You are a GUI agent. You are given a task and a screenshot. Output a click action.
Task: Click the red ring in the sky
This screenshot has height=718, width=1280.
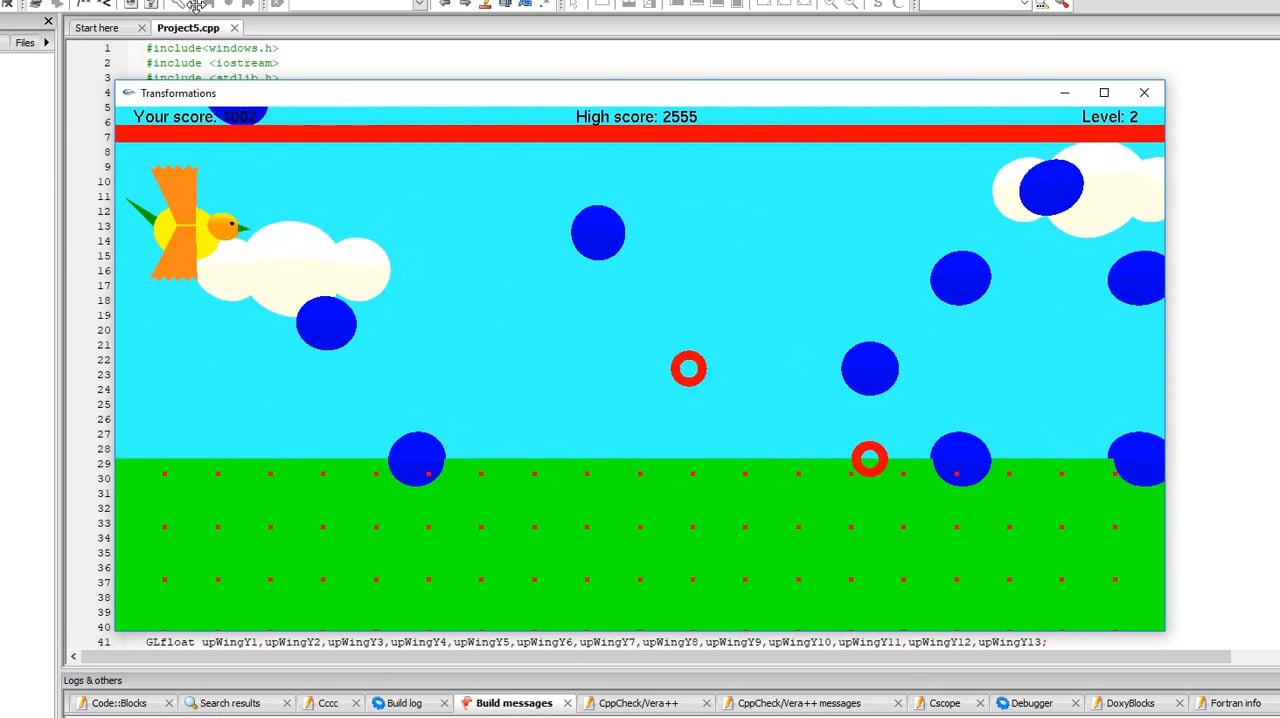point(688,369)
